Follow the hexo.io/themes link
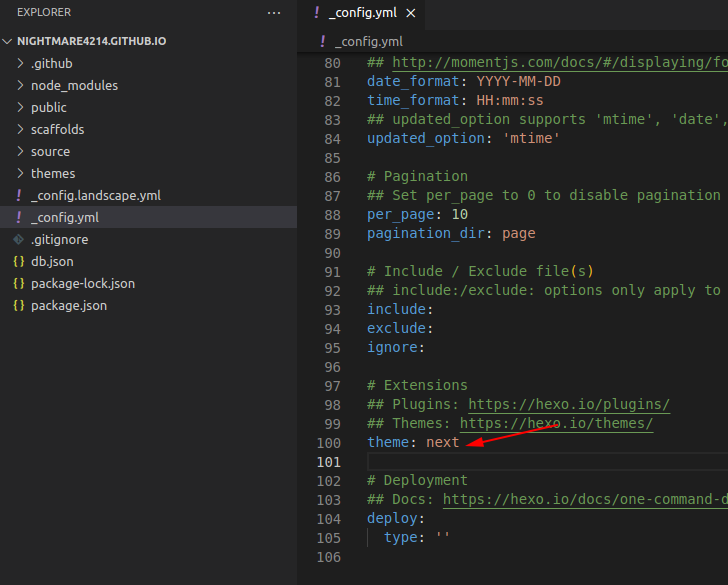This screenshot has height=585, width=728. (x=556, y=423)
